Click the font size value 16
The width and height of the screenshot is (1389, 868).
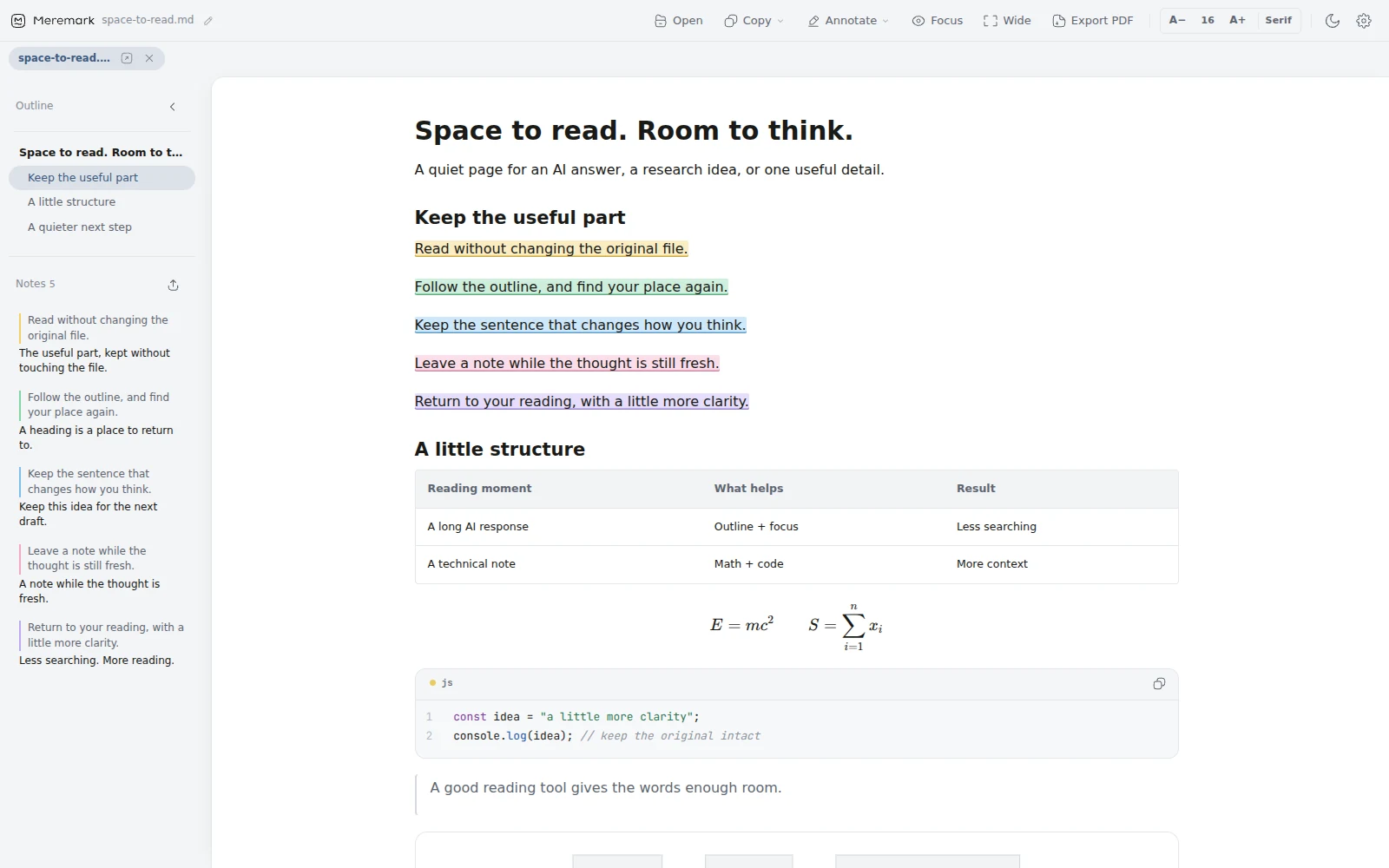click(1208, 20)
